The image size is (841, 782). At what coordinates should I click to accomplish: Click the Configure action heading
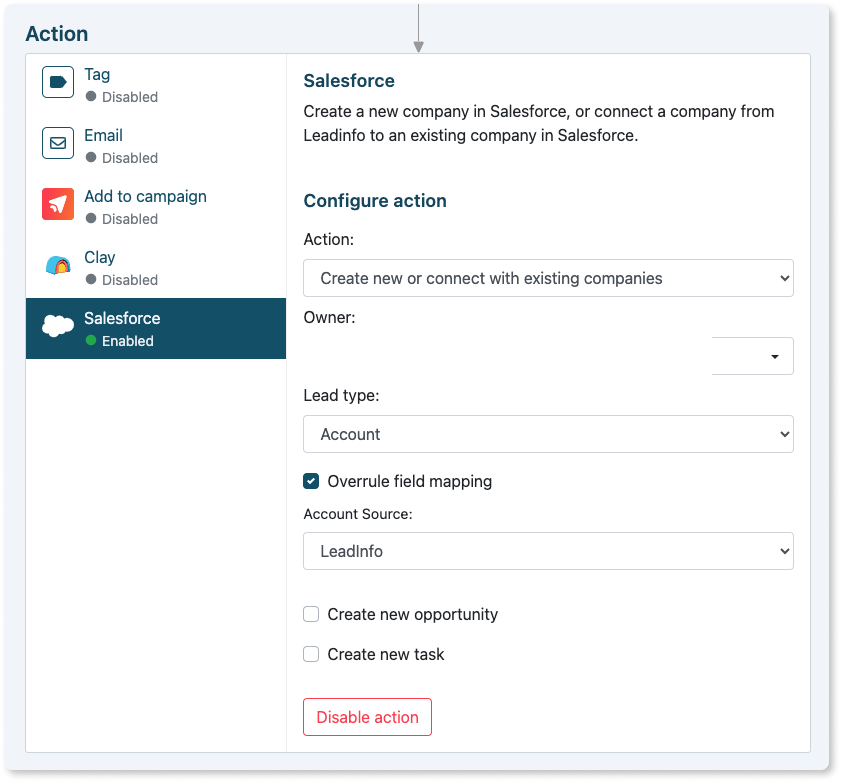coord(375,201)
